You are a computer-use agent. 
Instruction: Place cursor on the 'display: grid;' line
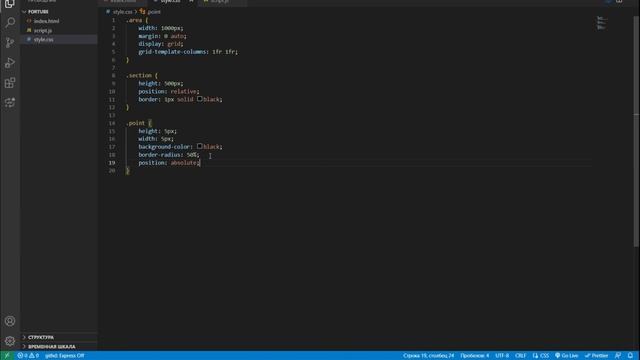160,44
